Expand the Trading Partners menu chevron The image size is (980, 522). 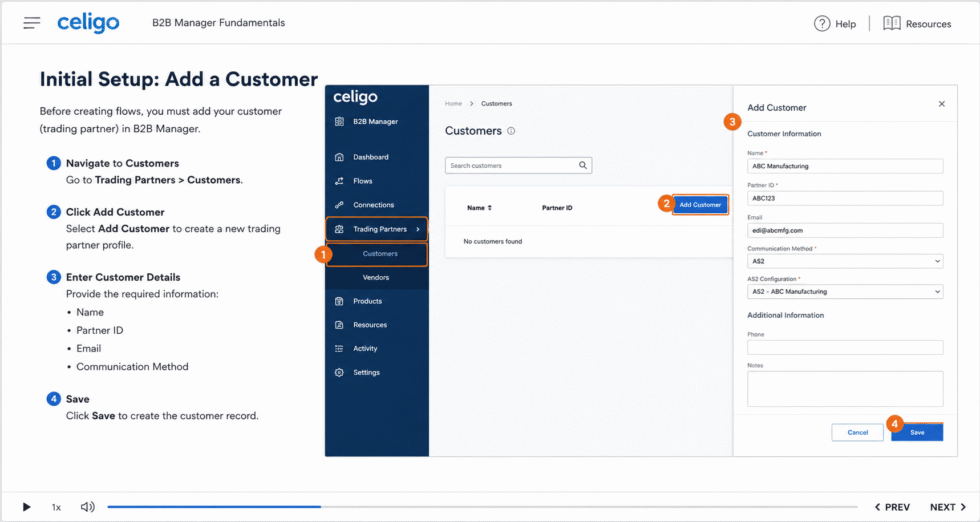pos(418,229)
